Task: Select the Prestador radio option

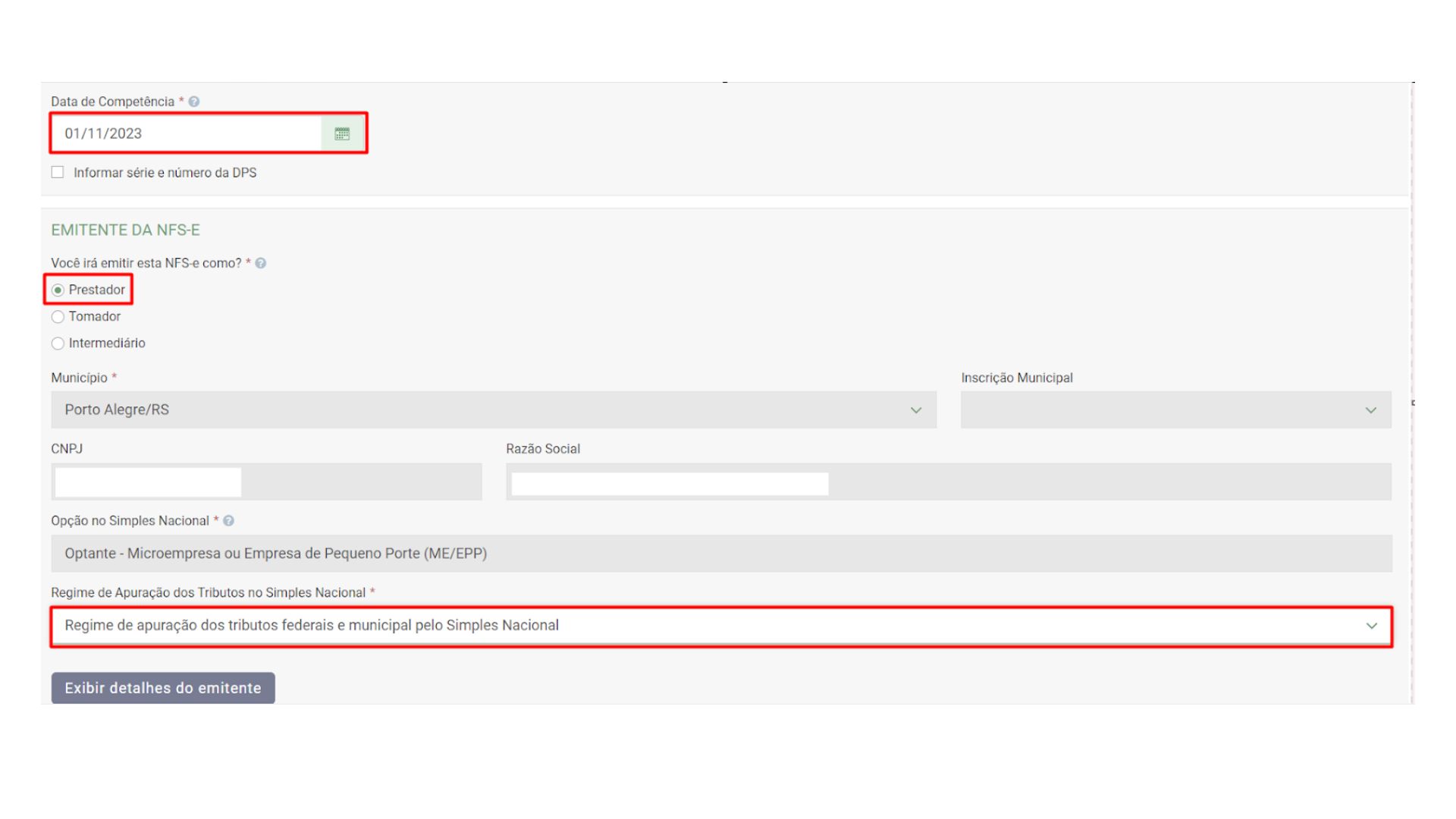Action: point(58,290)
